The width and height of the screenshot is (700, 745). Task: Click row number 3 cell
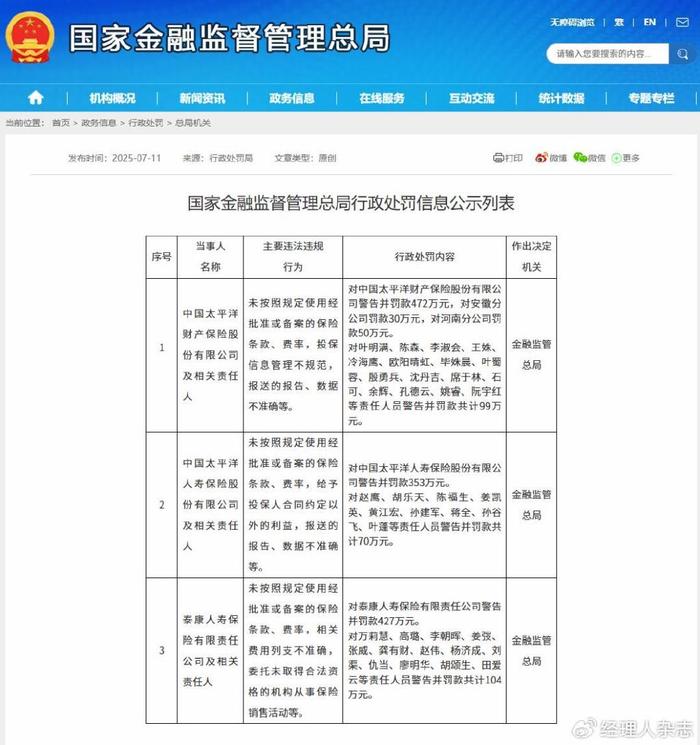point(162,650)
